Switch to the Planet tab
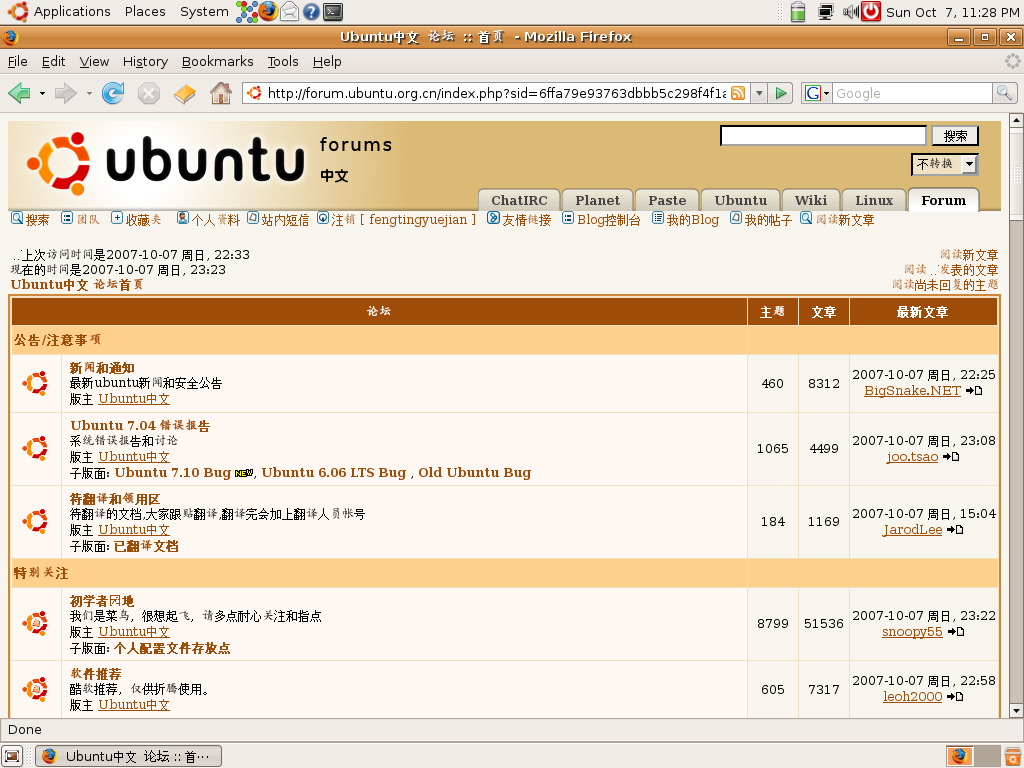This screenshot has height=768, width=1024. point(598,200)
